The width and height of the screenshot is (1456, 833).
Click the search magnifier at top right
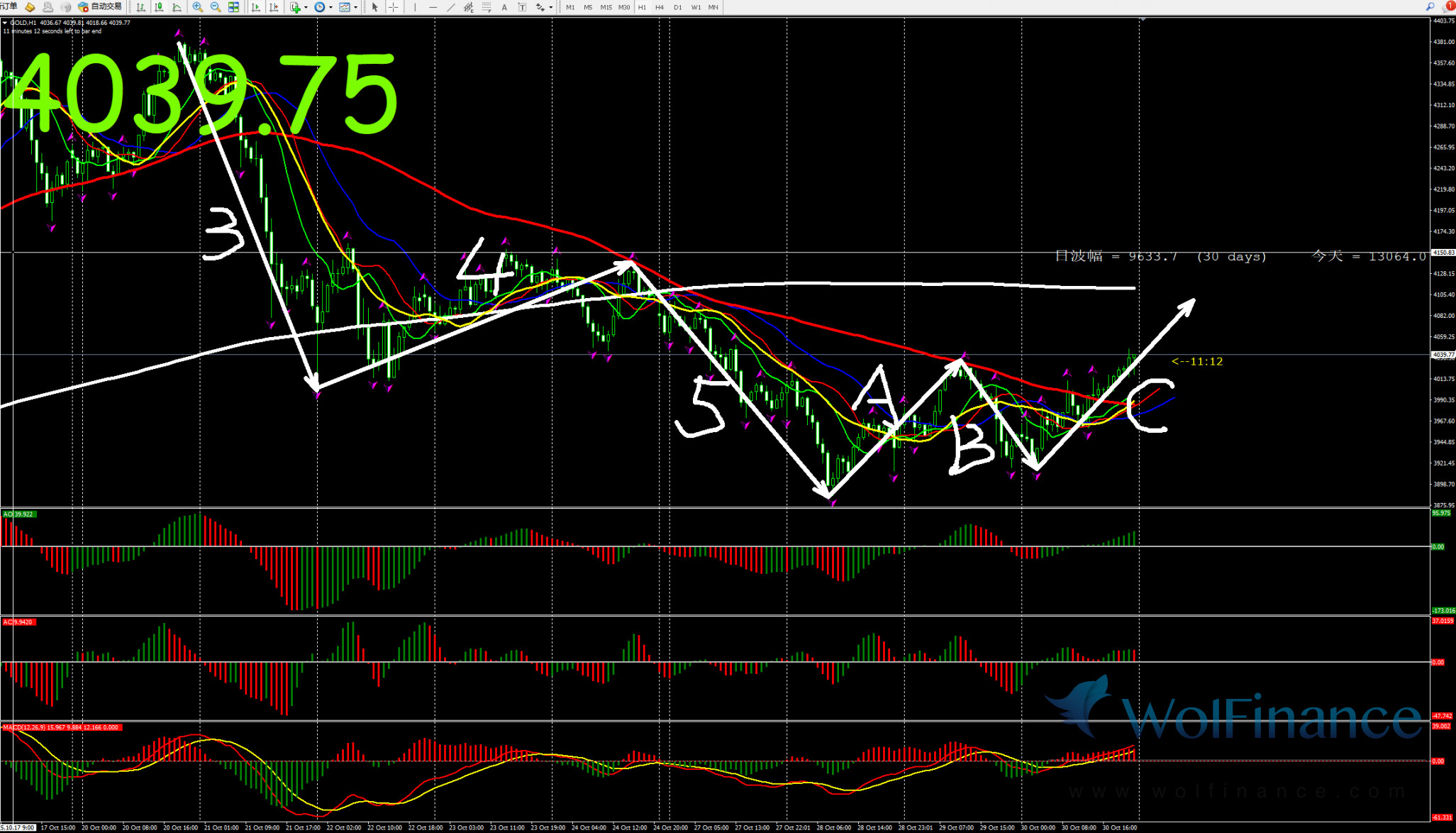[x=1430, y=7]
